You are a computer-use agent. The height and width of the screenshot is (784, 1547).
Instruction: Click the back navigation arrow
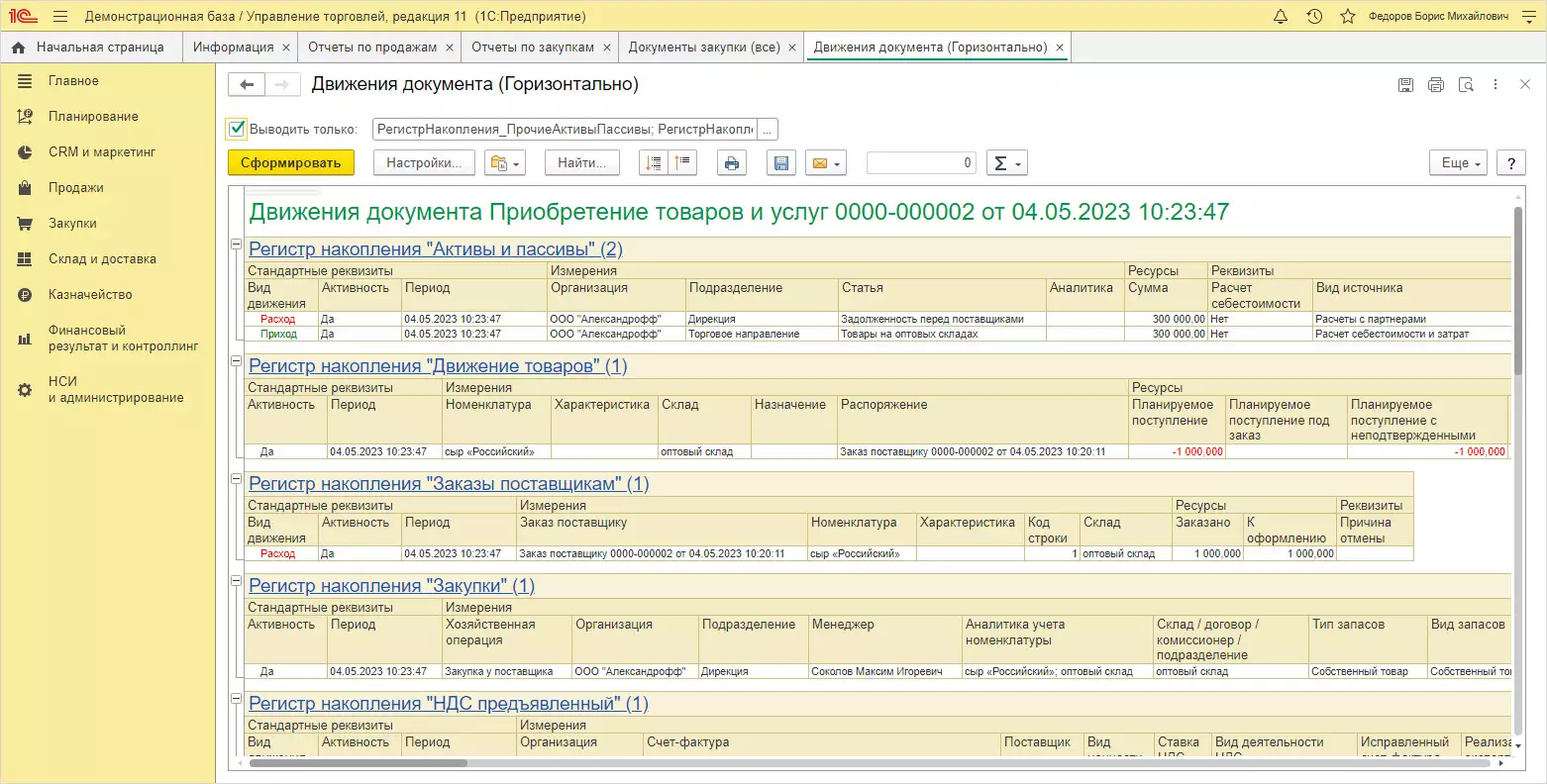pos(247,85)
